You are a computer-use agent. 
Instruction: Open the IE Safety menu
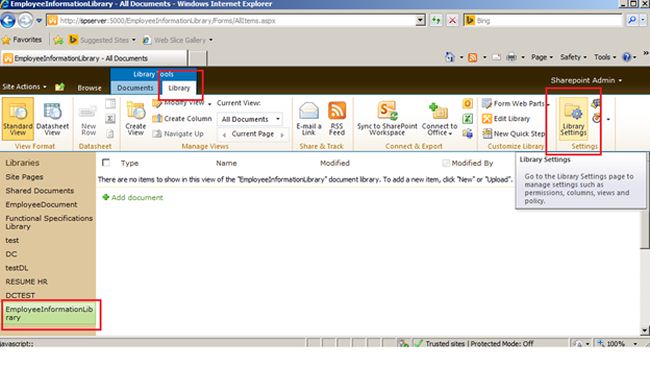(x=573, y=57)
